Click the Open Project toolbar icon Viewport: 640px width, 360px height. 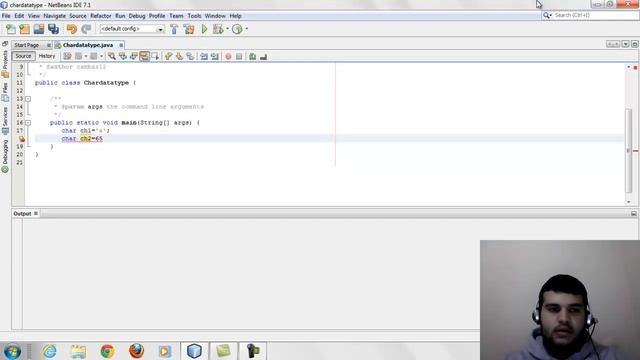pos(39,29)
